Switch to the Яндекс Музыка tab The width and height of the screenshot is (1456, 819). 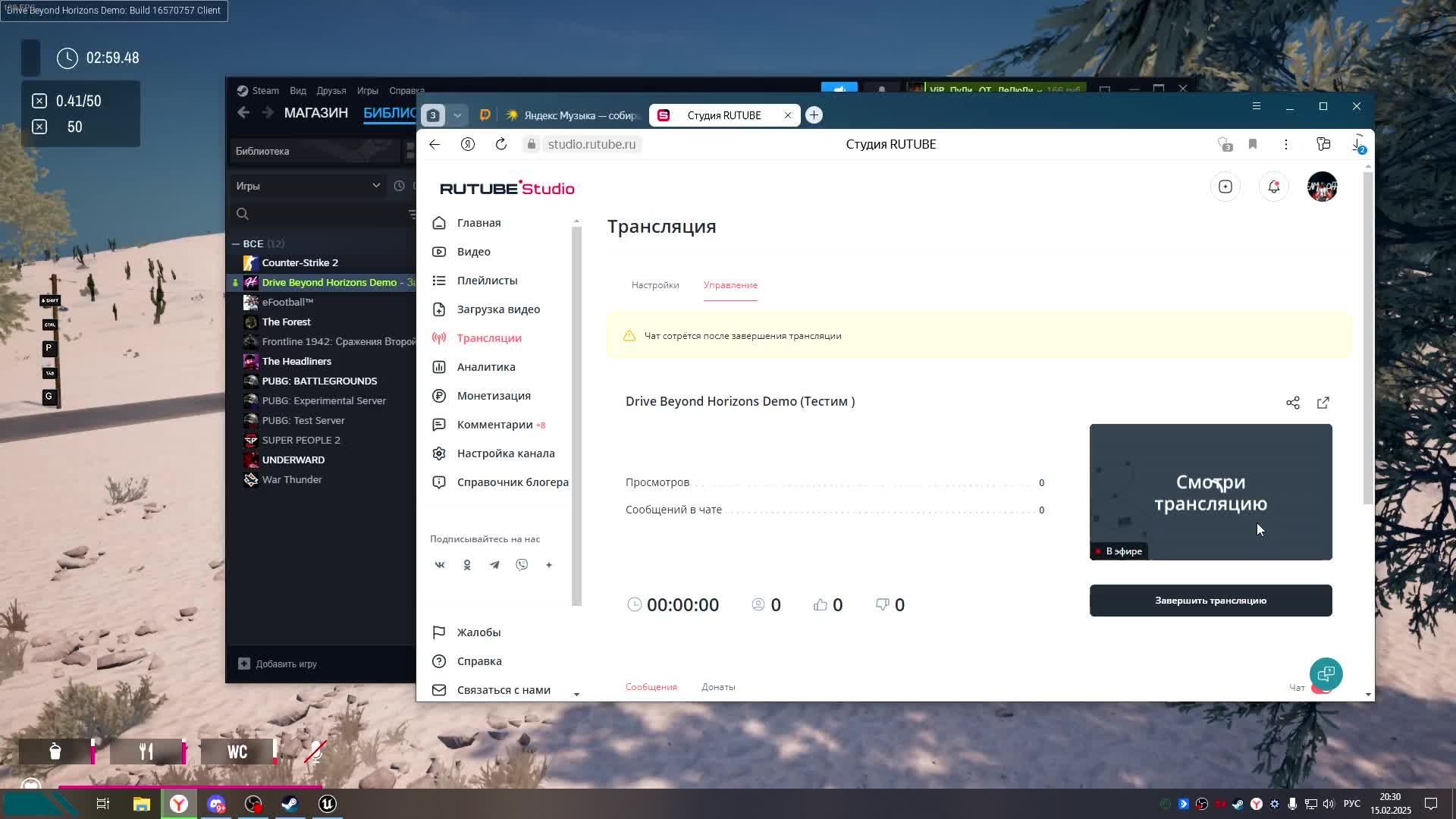[x=573, y=115]
